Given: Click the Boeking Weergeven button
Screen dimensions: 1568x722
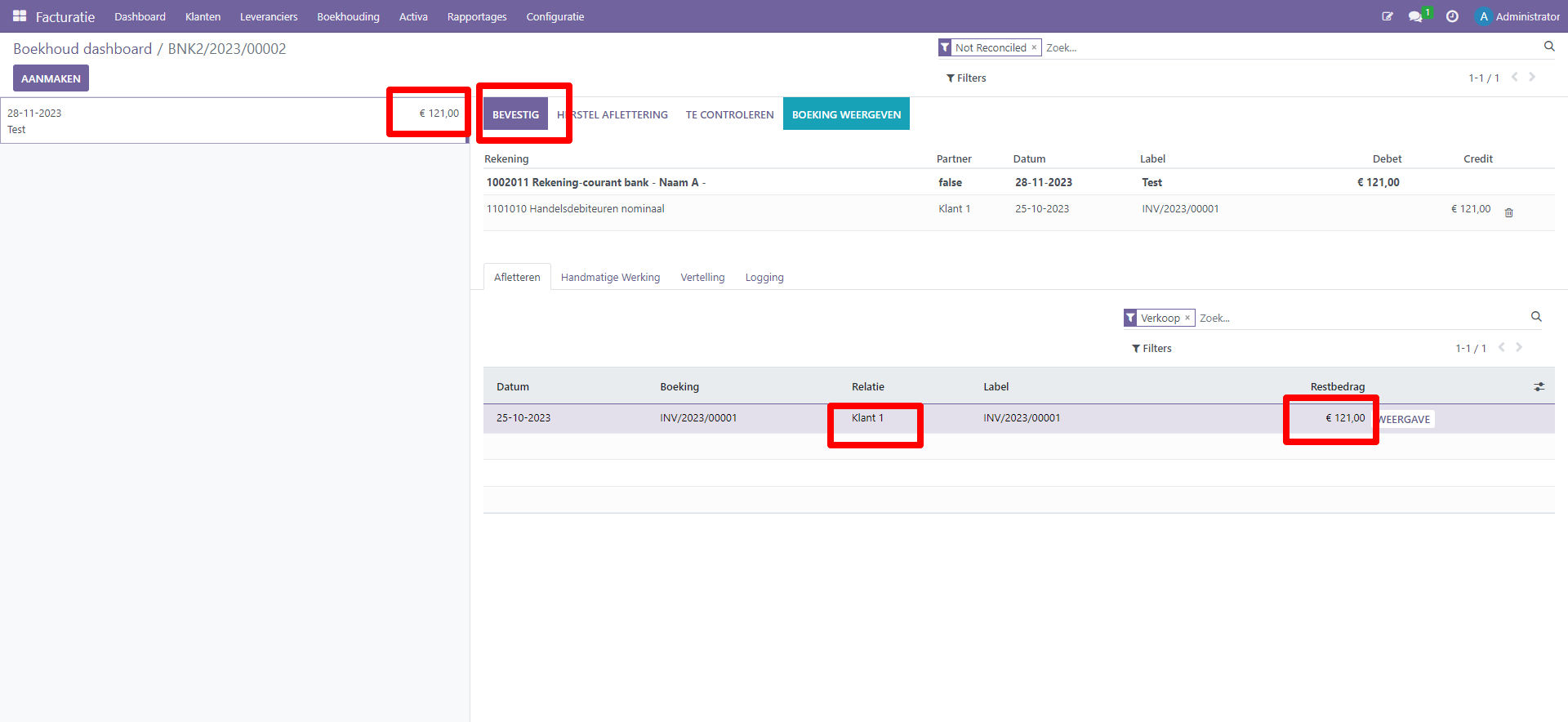Looking at the screenshot, I should (846, 114).
